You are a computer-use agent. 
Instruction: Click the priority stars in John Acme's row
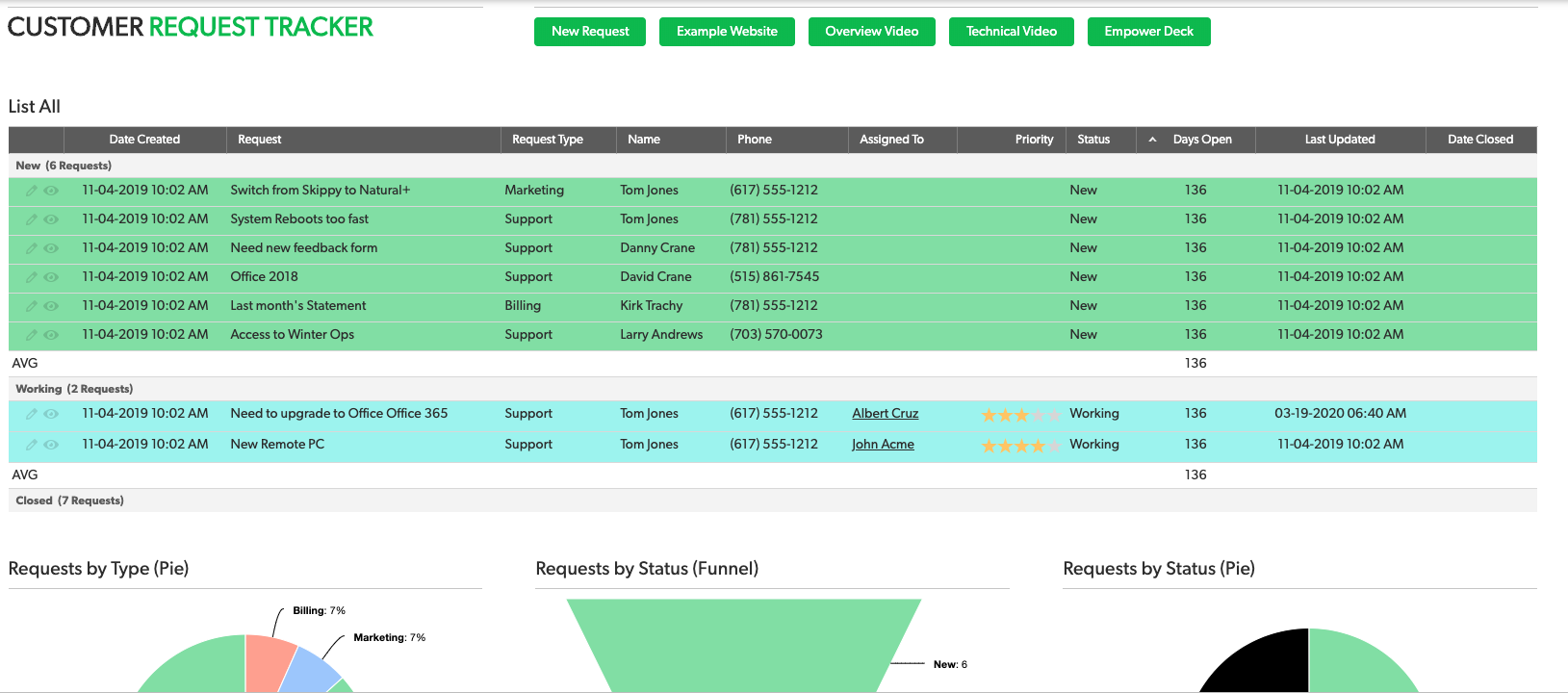pyautogui.click(x=1020, y=446)
